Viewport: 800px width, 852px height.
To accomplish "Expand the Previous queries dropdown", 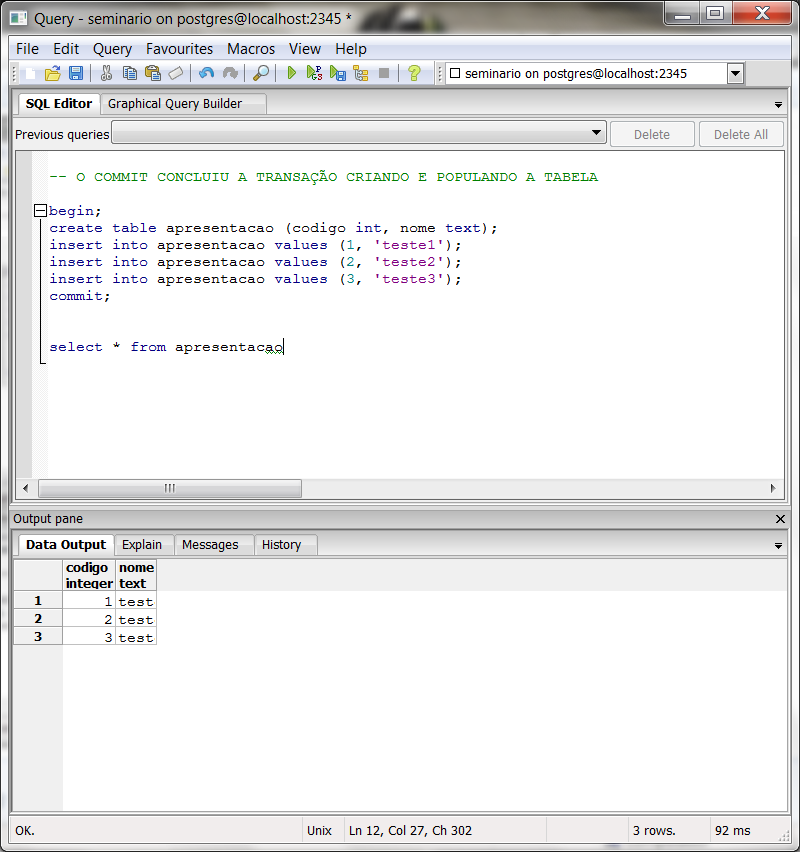I will (x=596, y=133).
